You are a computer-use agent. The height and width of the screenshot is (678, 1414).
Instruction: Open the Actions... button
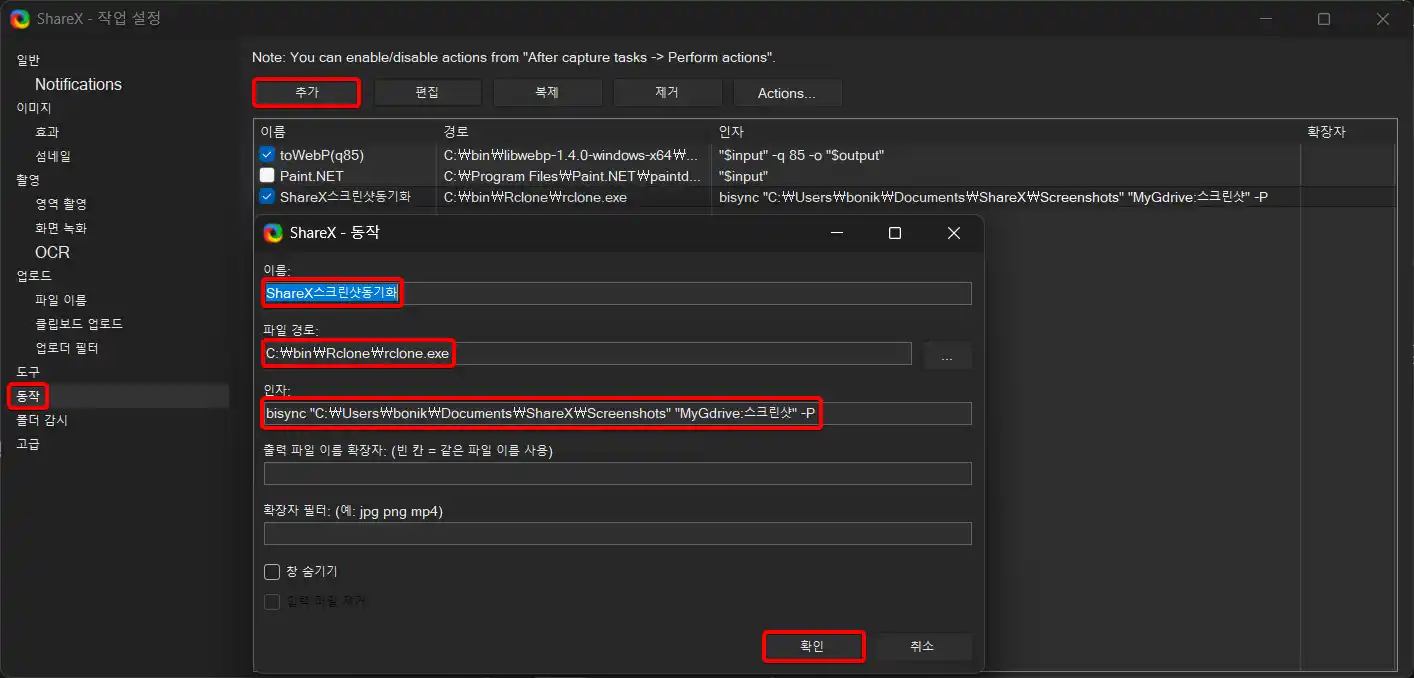787,93
